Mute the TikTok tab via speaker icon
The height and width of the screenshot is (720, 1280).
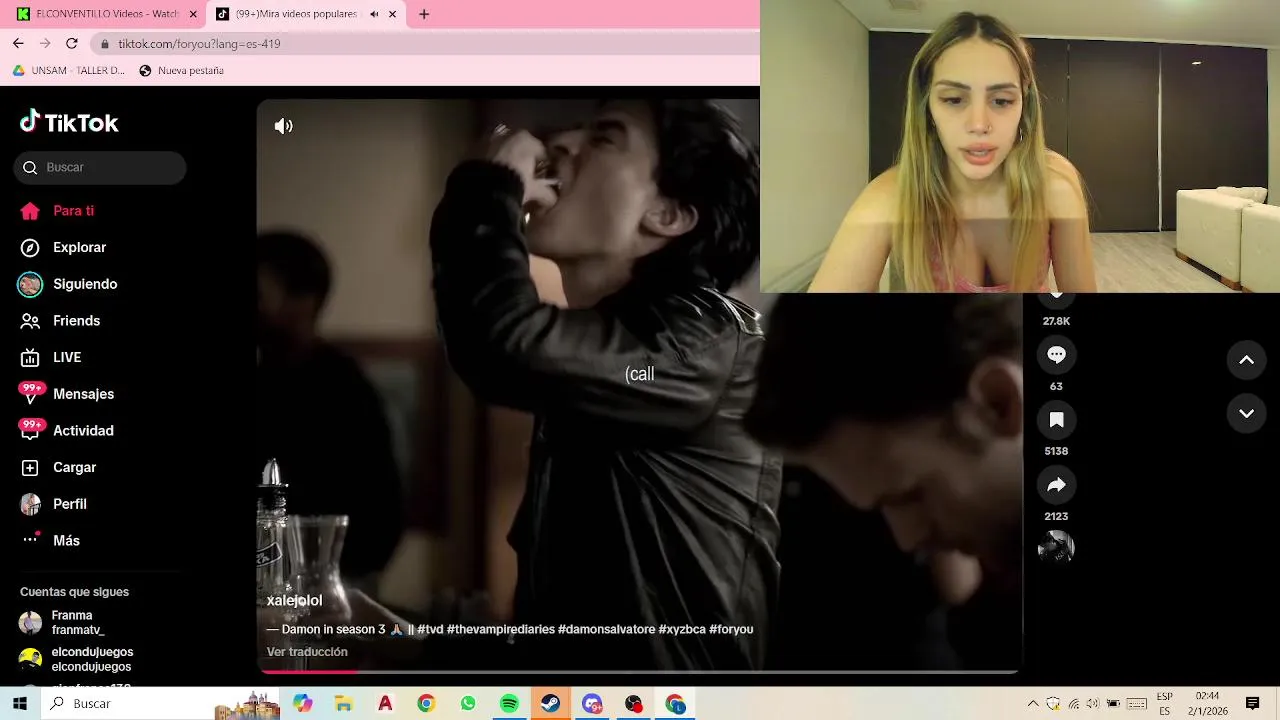[x=374, y=14]
